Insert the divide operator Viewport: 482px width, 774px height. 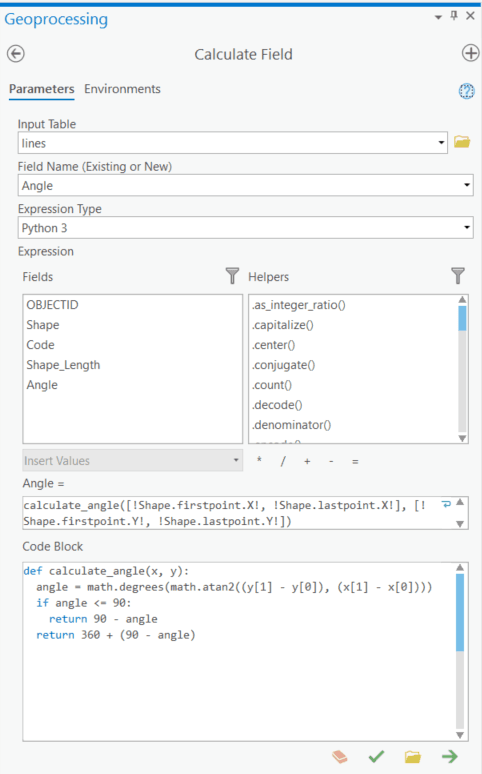[x=283, y=461]
